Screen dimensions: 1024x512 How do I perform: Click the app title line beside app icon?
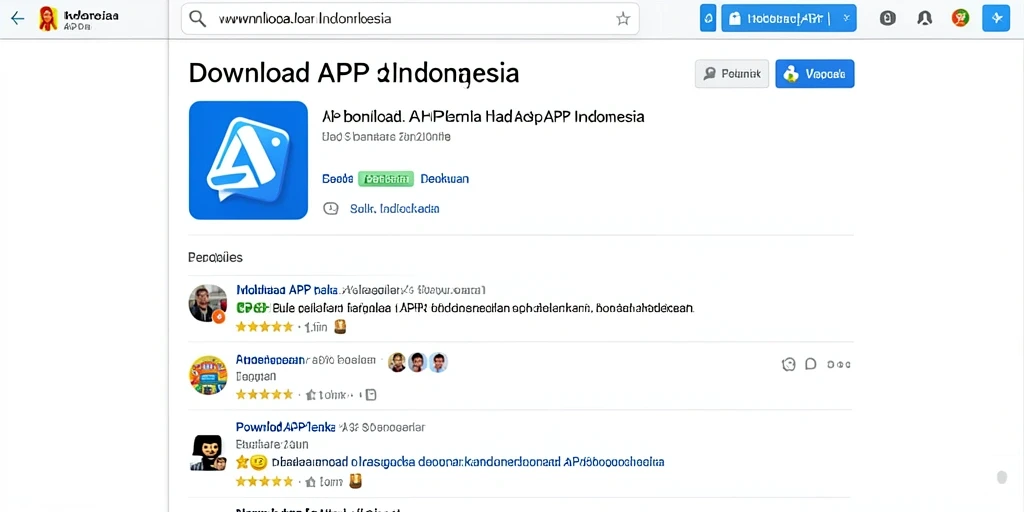[483, 117]
